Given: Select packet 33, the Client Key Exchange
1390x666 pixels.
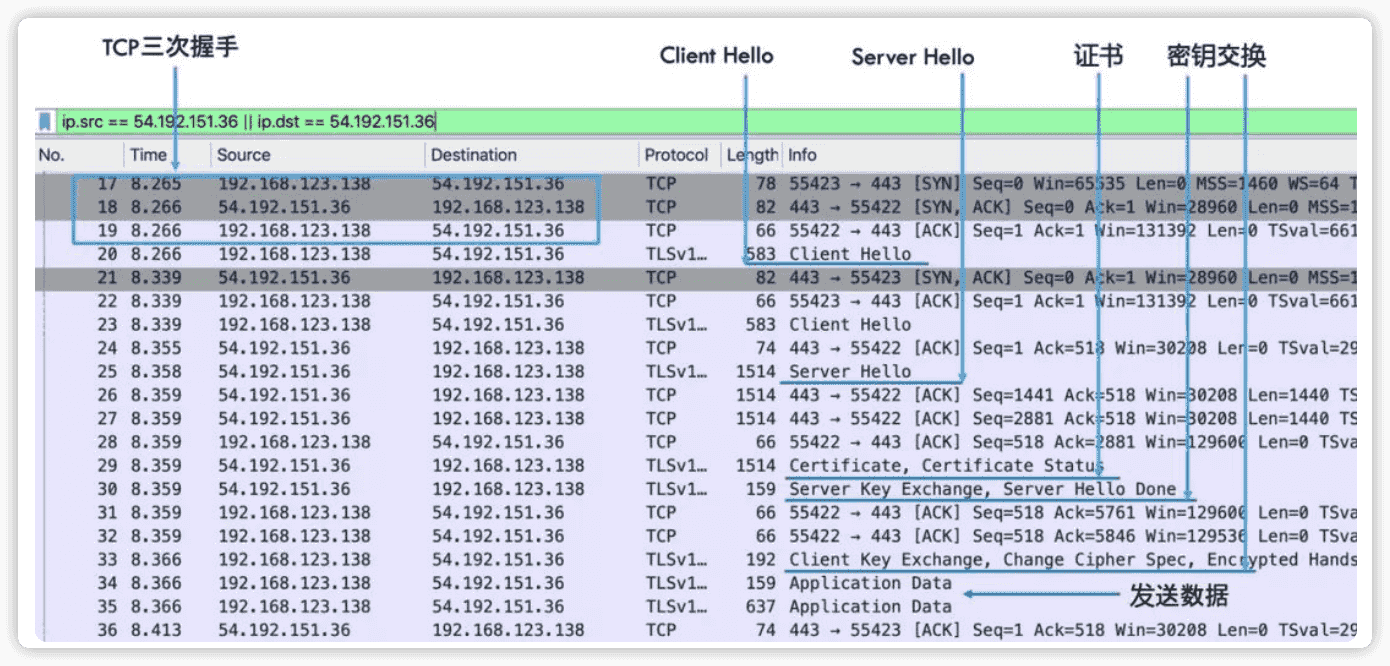Looking at the screenshot, I should click(x=696, y=560).
